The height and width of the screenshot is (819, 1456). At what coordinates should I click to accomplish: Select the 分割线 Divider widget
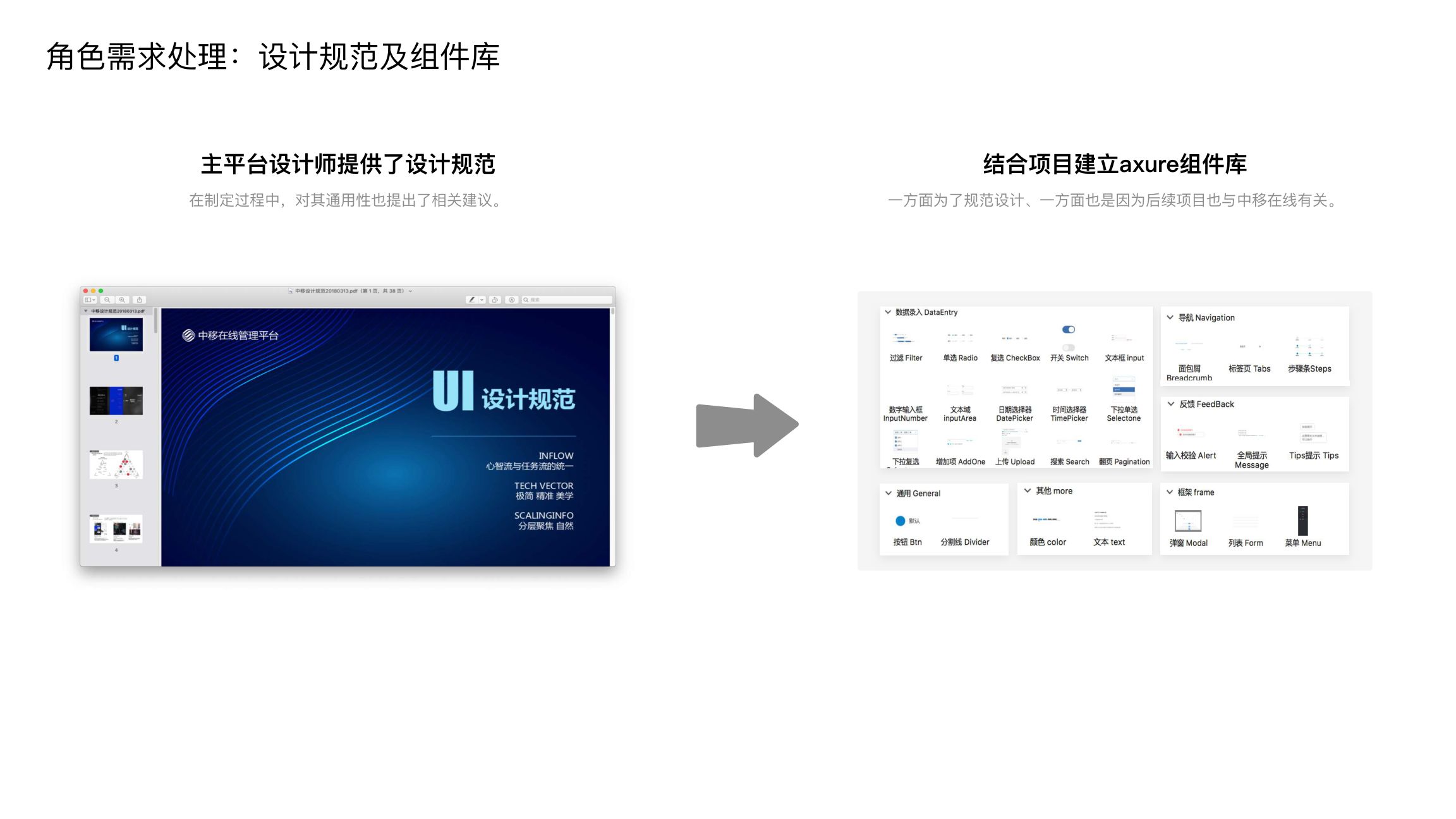coord(965,531)
